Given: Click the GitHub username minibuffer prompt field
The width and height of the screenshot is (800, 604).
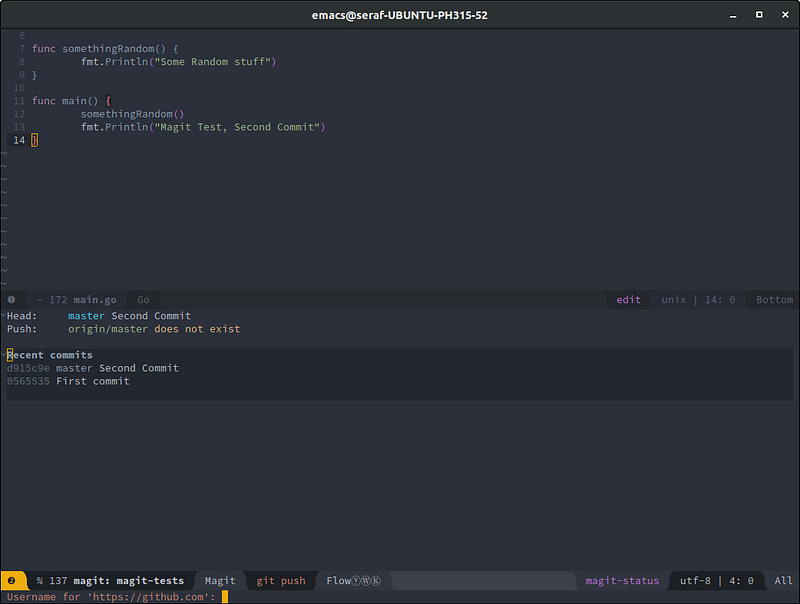Looking at the screenshot, I should [x=226, y=597].
